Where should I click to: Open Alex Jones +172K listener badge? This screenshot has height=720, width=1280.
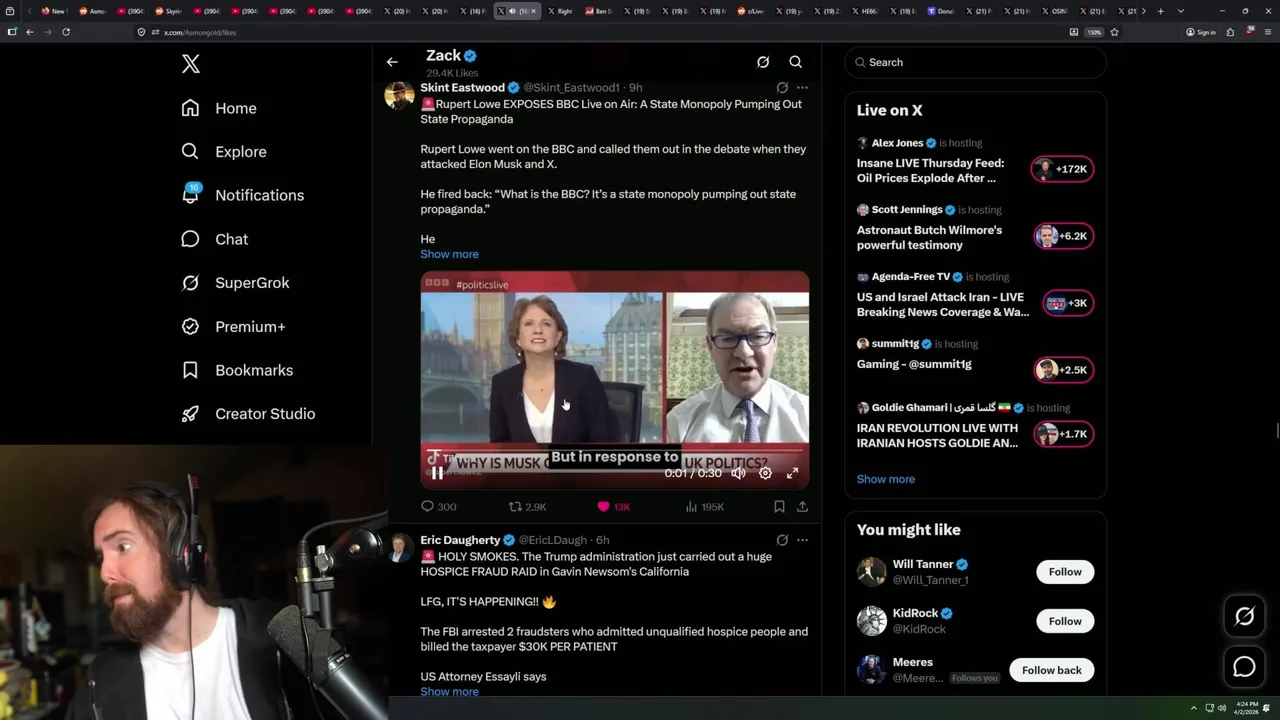click(x=1063, y=169)
